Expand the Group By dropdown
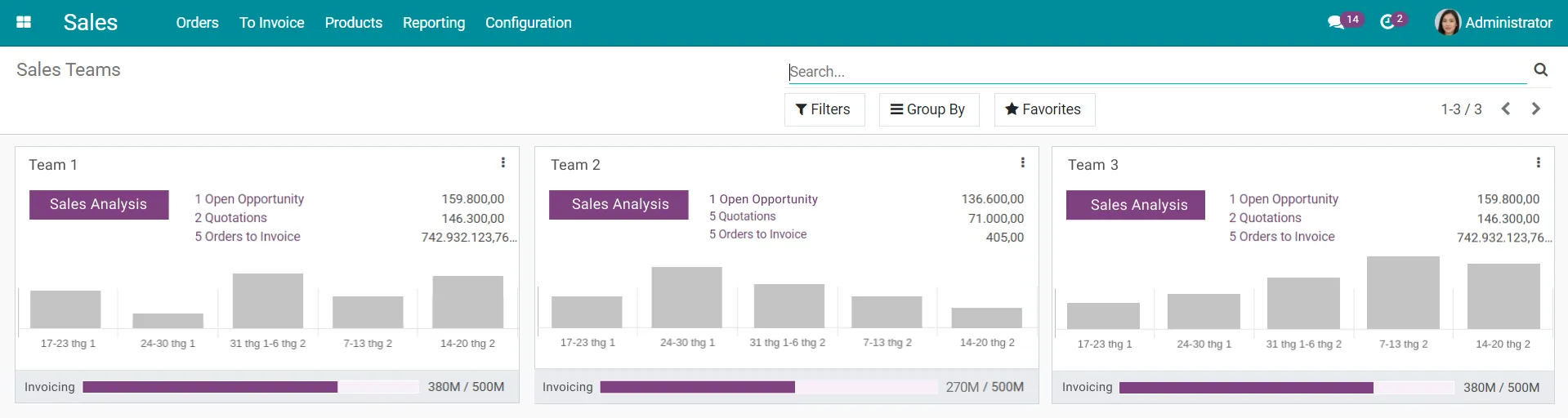 pos(927,109)
